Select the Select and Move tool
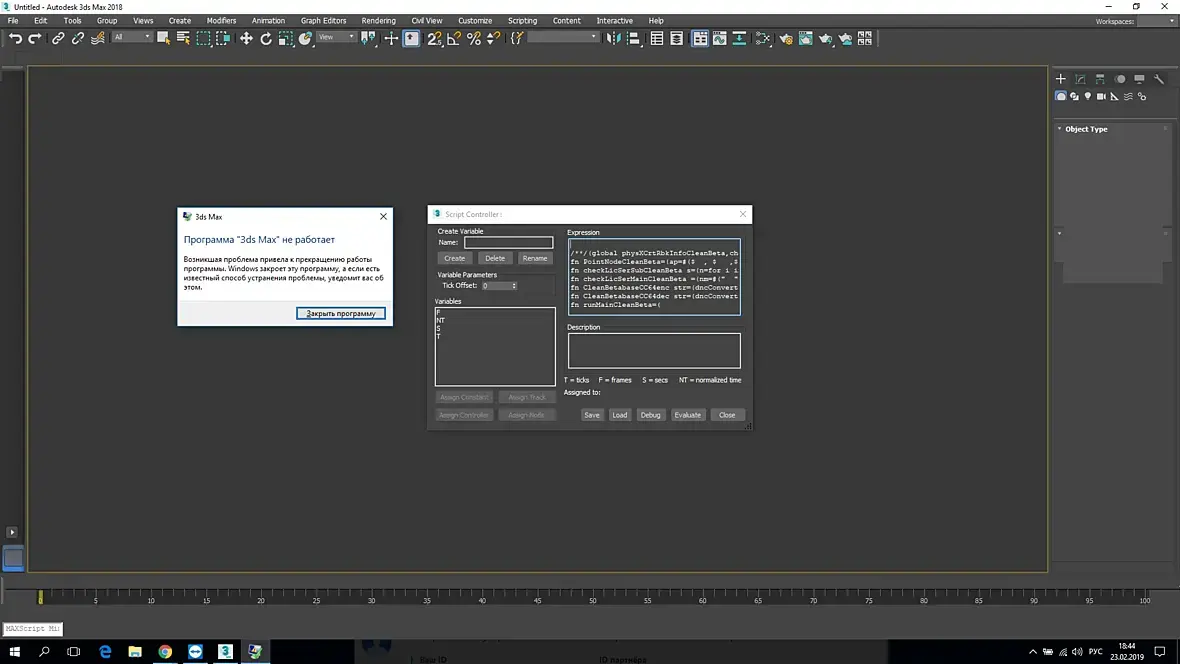 [246, 38]
